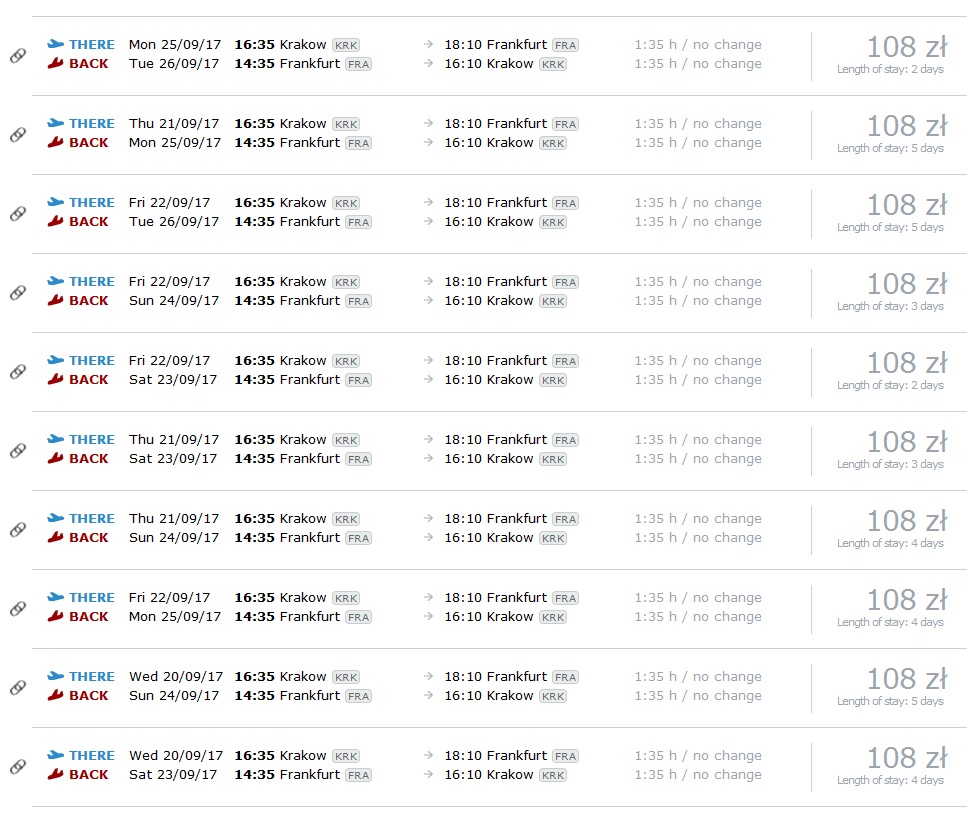
Task: Select 108 zł price of Wed 20/09–Sun 24/09 trip
Action: pos(907,679)
